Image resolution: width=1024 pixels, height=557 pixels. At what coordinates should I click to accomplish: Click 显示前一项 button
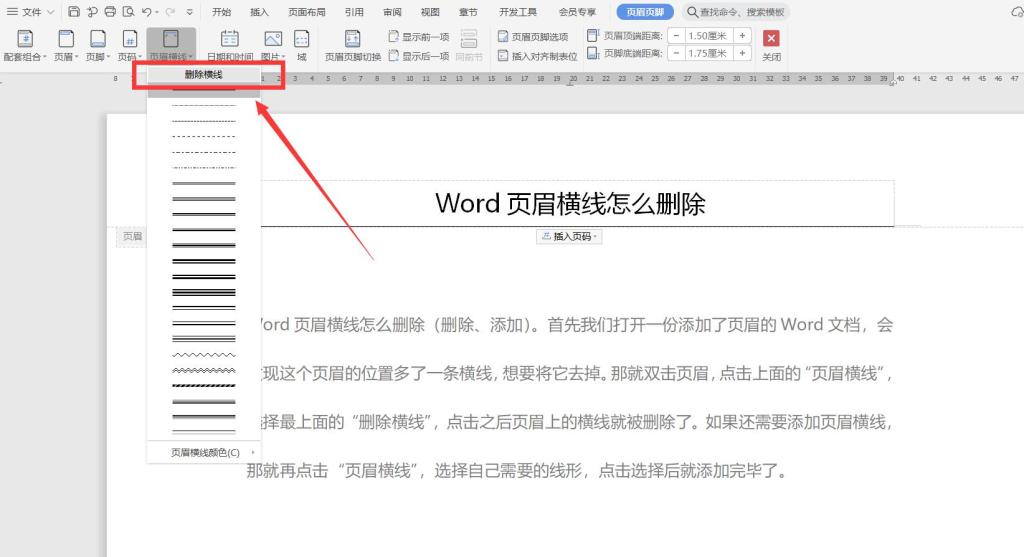click(x=418, y=37)
